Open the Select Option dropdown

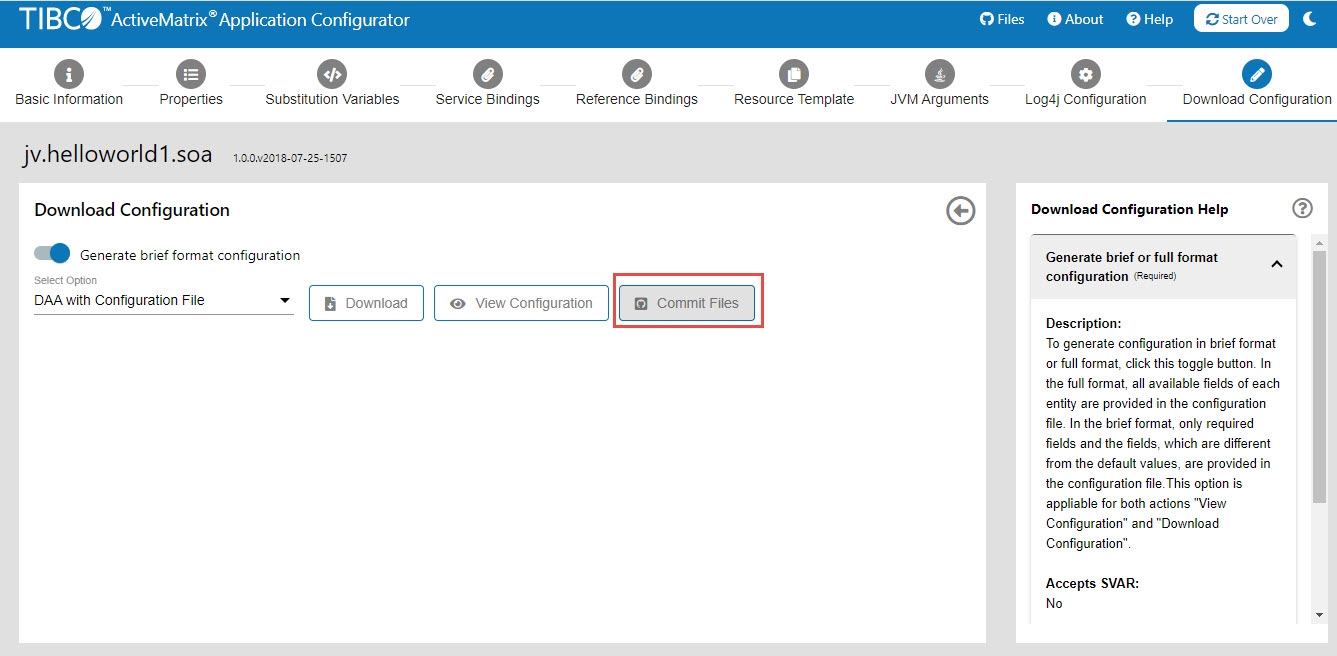click(164, 300)
